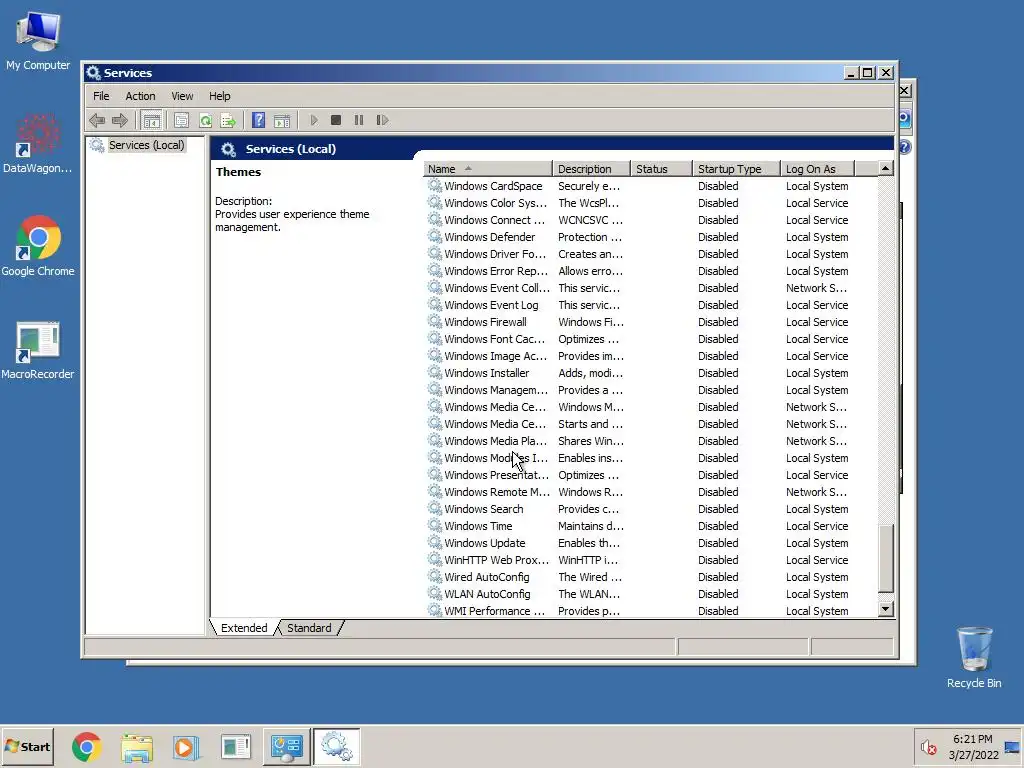
Task: Select the WLAN AutoConfig service
Action: tap(650, 594)
